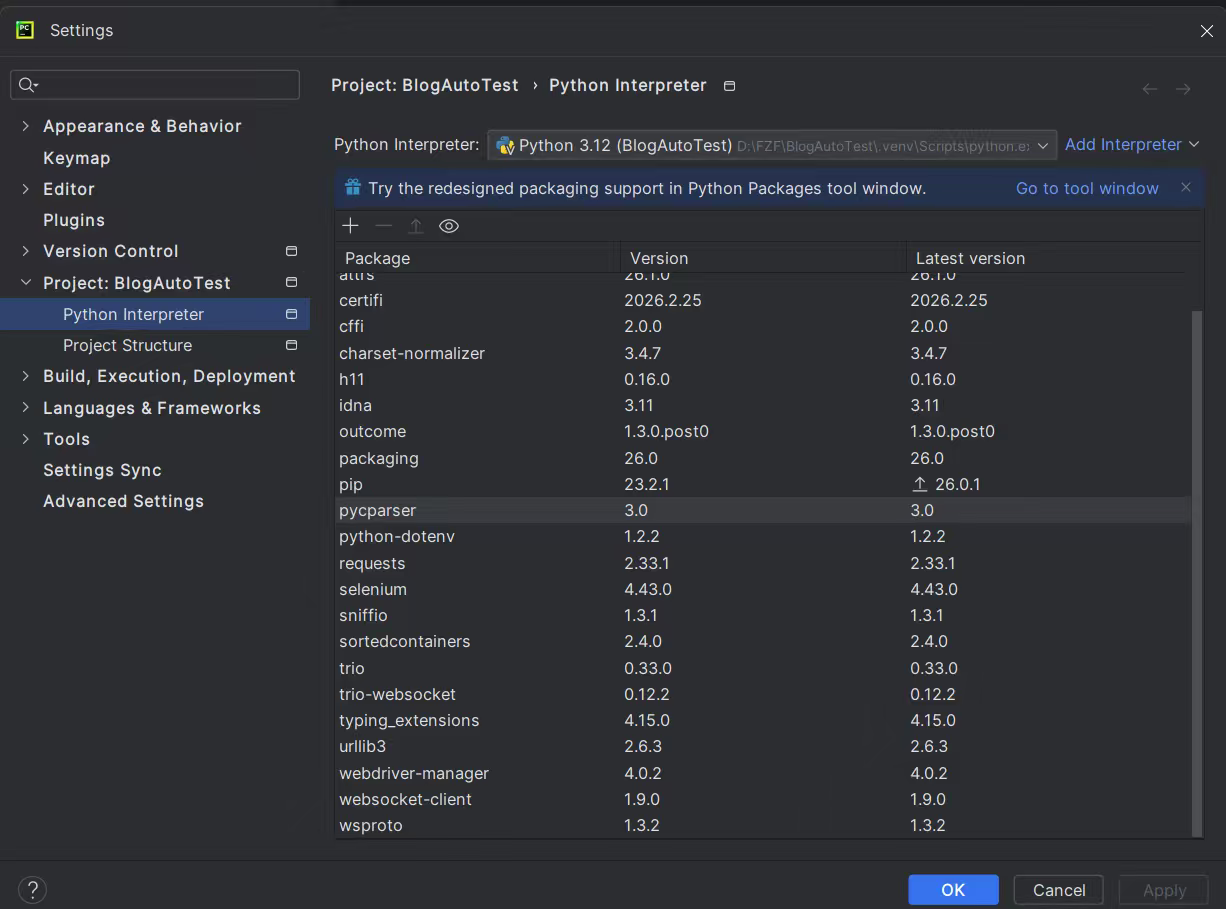This screenshot has height=909, width=1226.
Task: Click the gift icon in packaging banner
Action: tap(352, 187)
